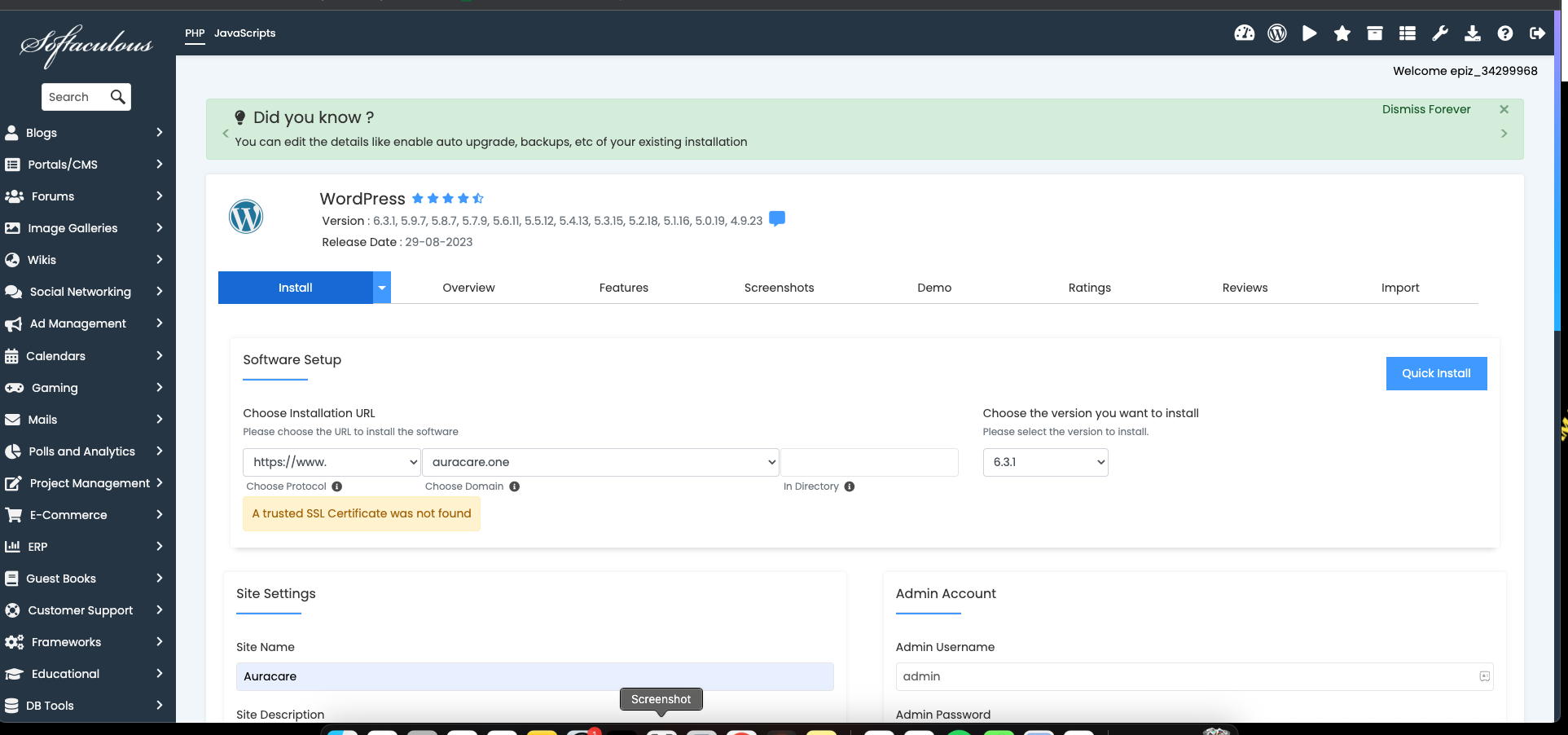This screenshot has width=1568, height=735.
Task: Open the wrench settings icon in the top bar
Action: click(1439, 33)
